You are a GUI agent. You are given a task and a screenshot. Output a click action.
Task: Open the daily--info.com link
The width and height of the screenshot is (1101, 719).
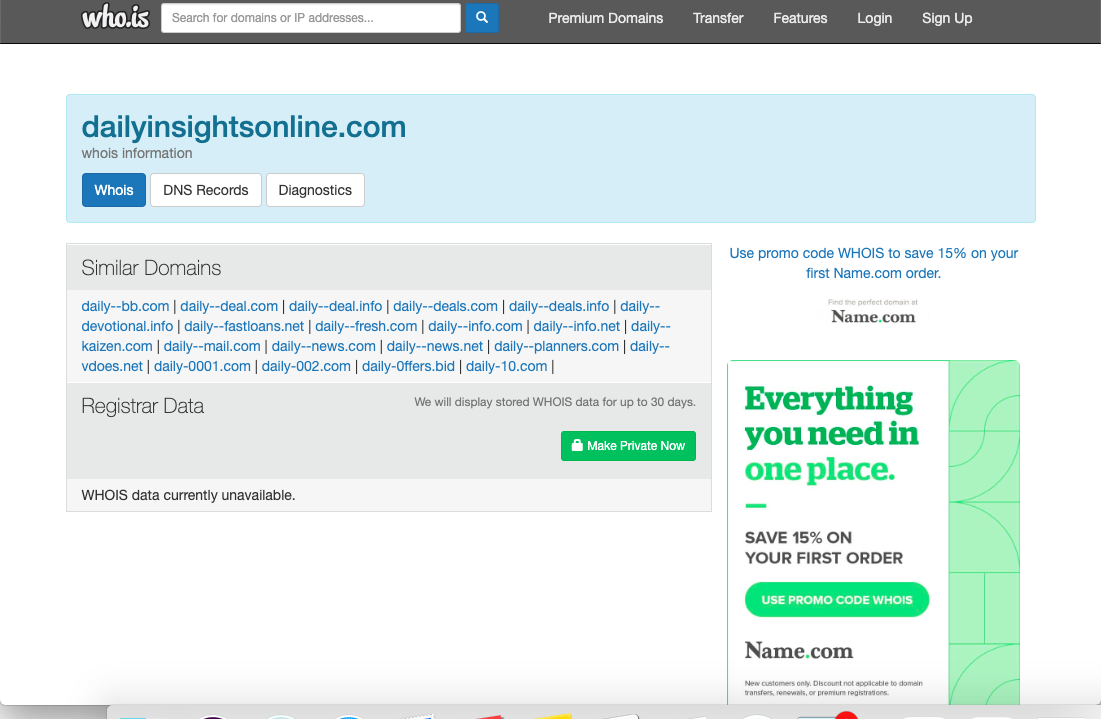(475, 326)
